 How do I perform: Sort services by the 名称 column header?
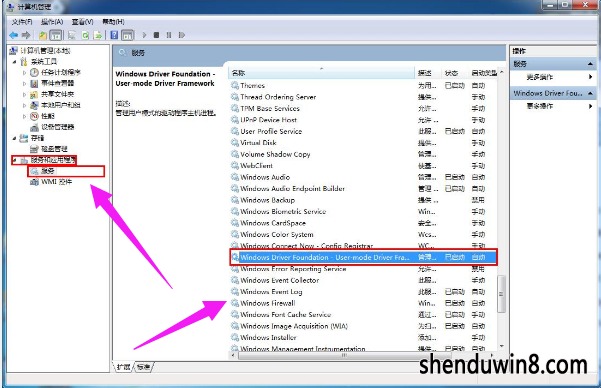tap(321, 73)
